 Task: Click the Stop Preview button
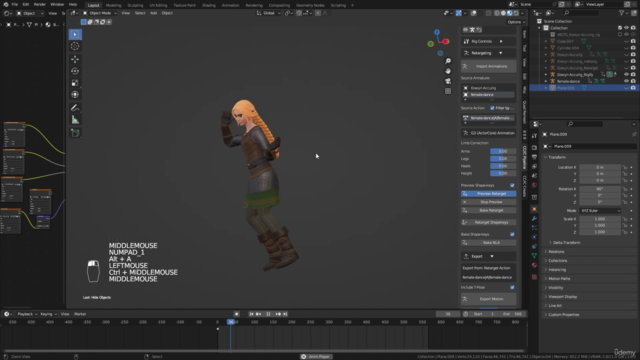[489, 202]
